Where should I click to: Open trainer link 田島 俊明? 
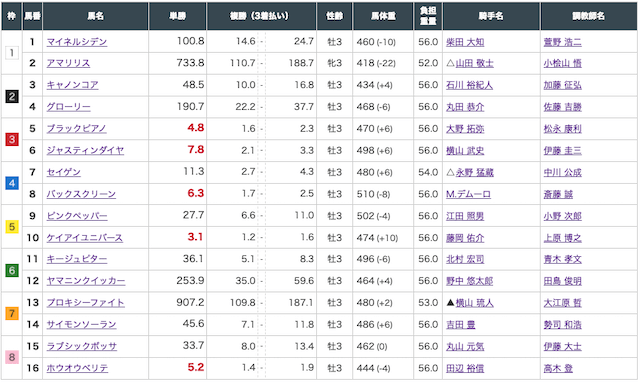click(562, 281)
